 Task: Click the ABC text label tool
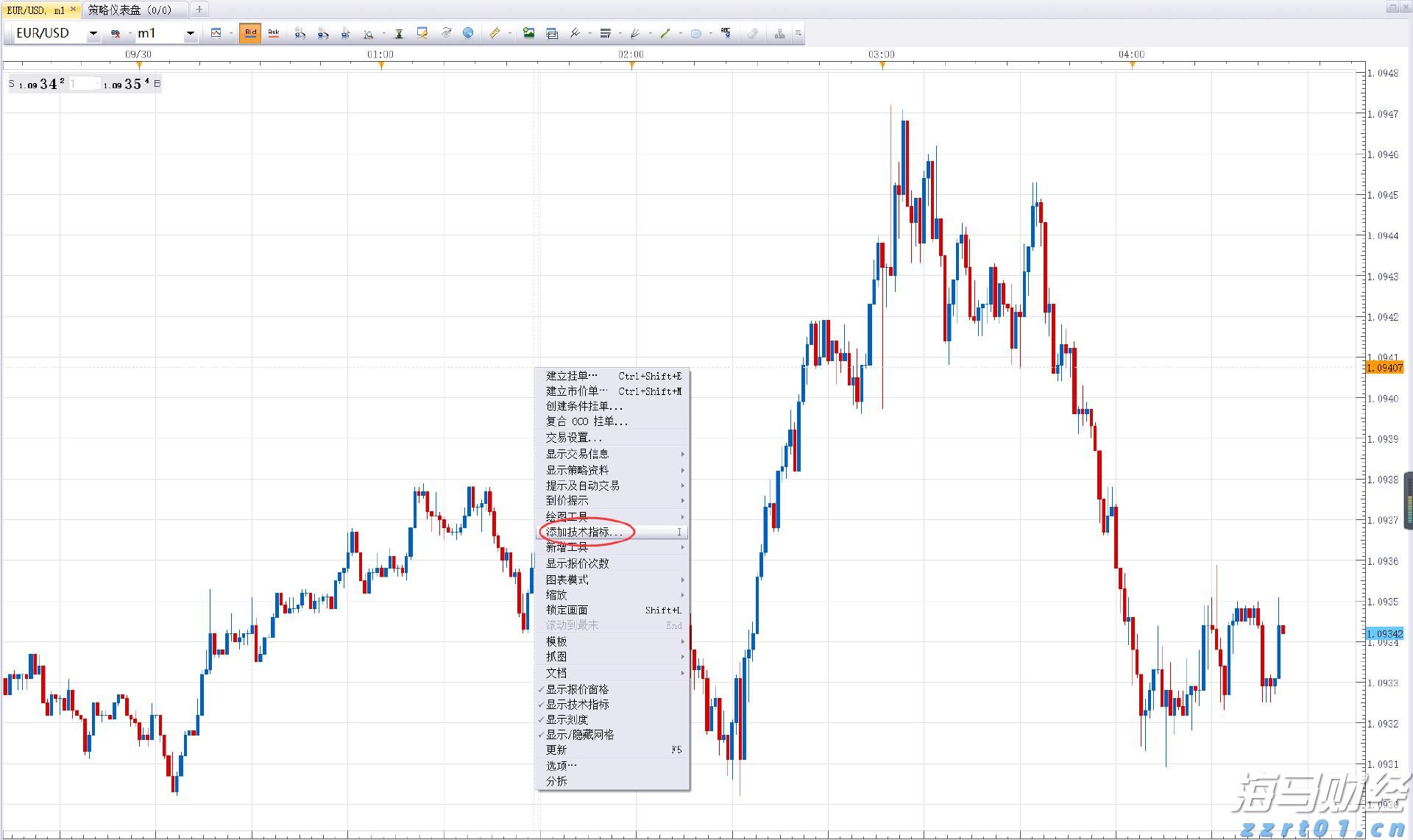[726, 33]
